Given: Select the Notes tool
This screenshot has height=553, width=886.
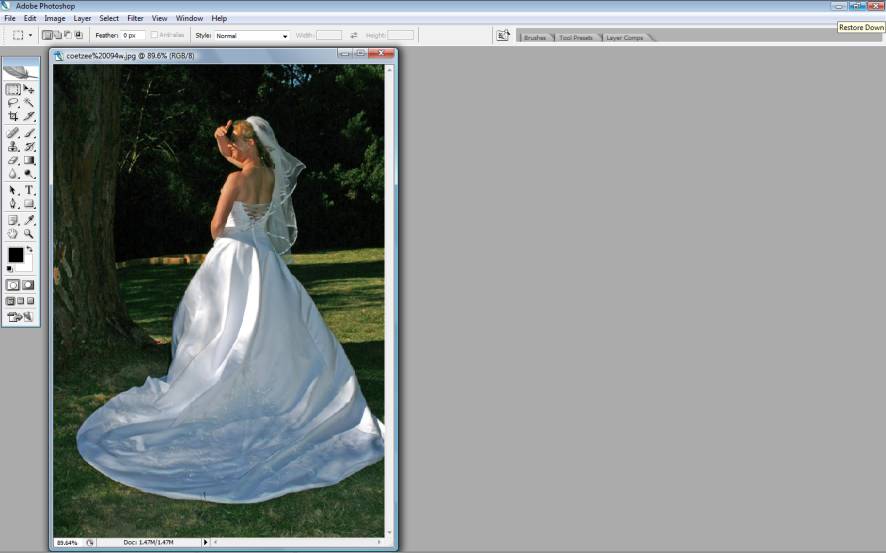Looking at the screenshot, I should point(13,220).
